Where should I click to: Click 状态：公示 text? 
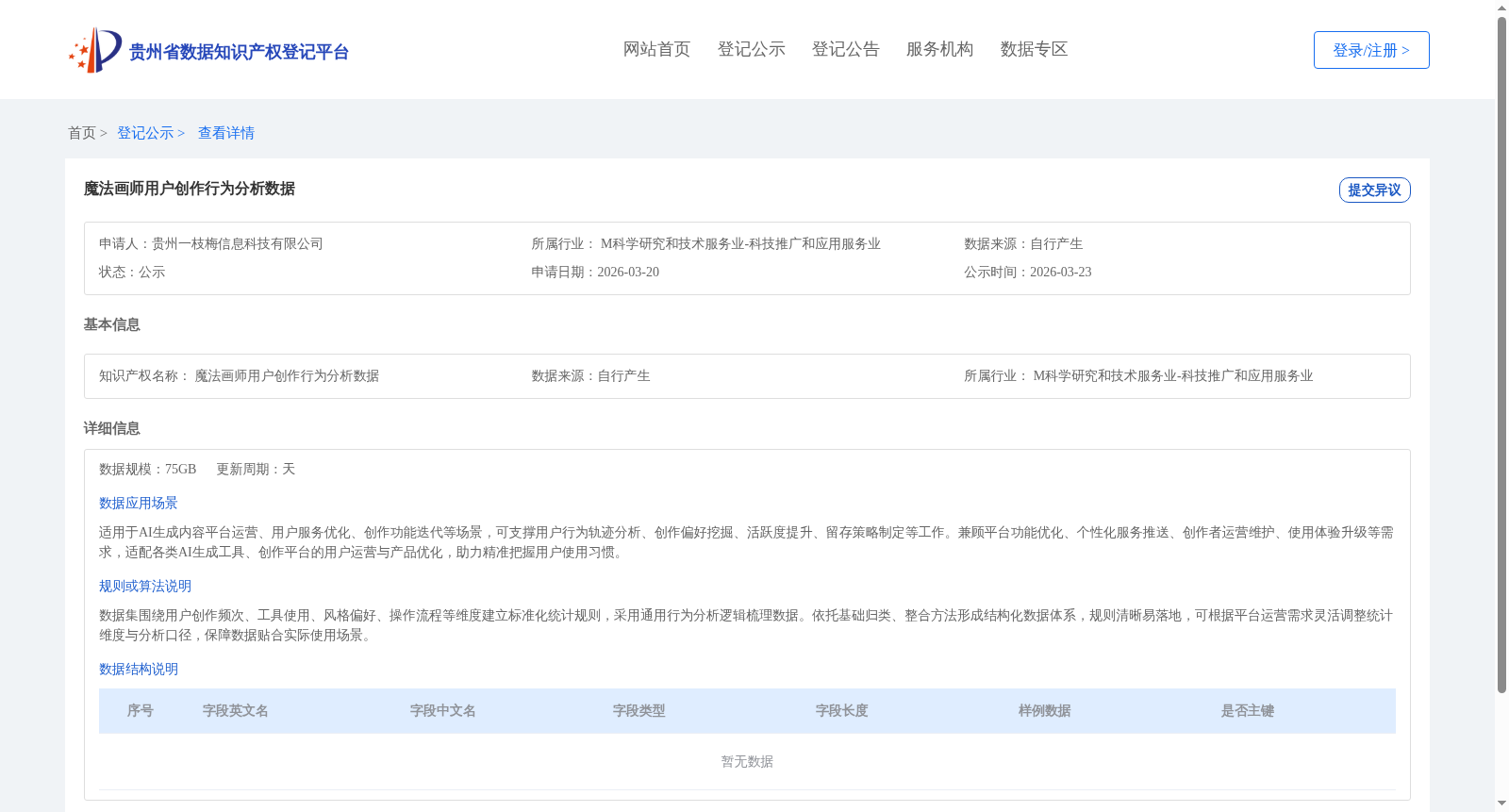point(132,272)
